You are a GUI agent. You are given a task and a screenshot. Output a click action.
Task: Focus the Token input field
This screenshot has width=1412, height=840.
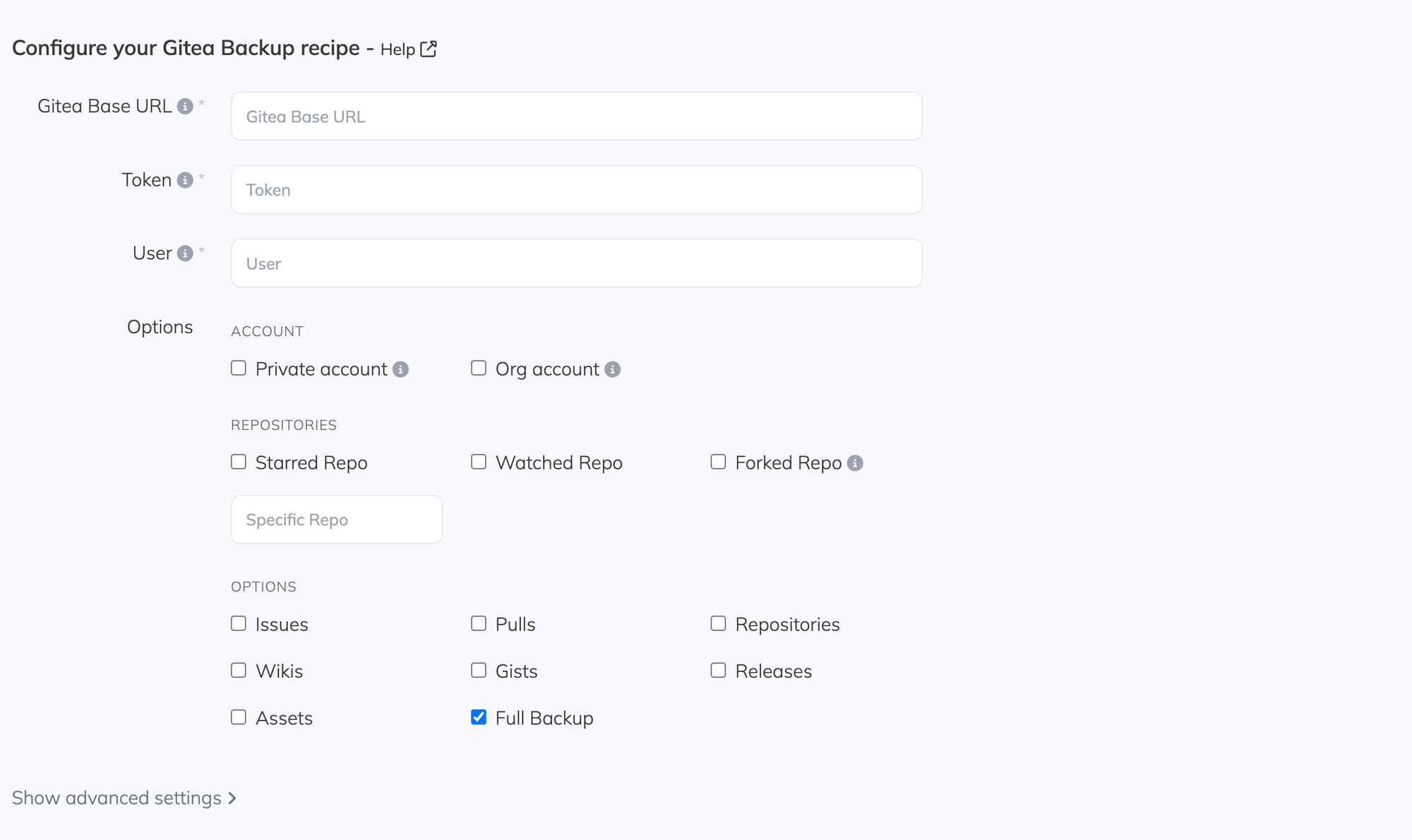pyautogui.click(x=576, y=190)
